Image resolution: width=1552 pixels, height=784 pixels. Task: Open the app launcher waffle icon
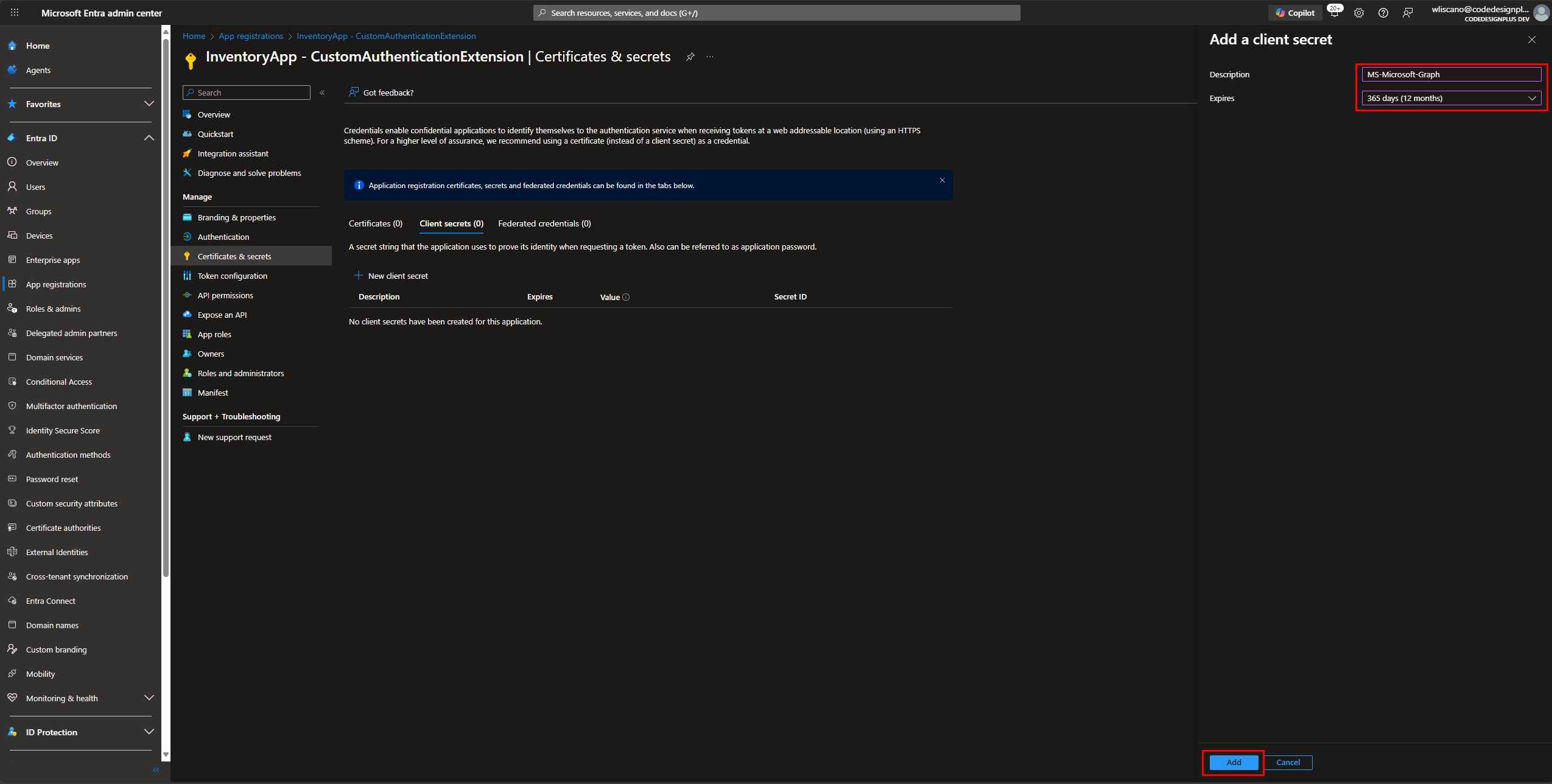click(15, 12)
